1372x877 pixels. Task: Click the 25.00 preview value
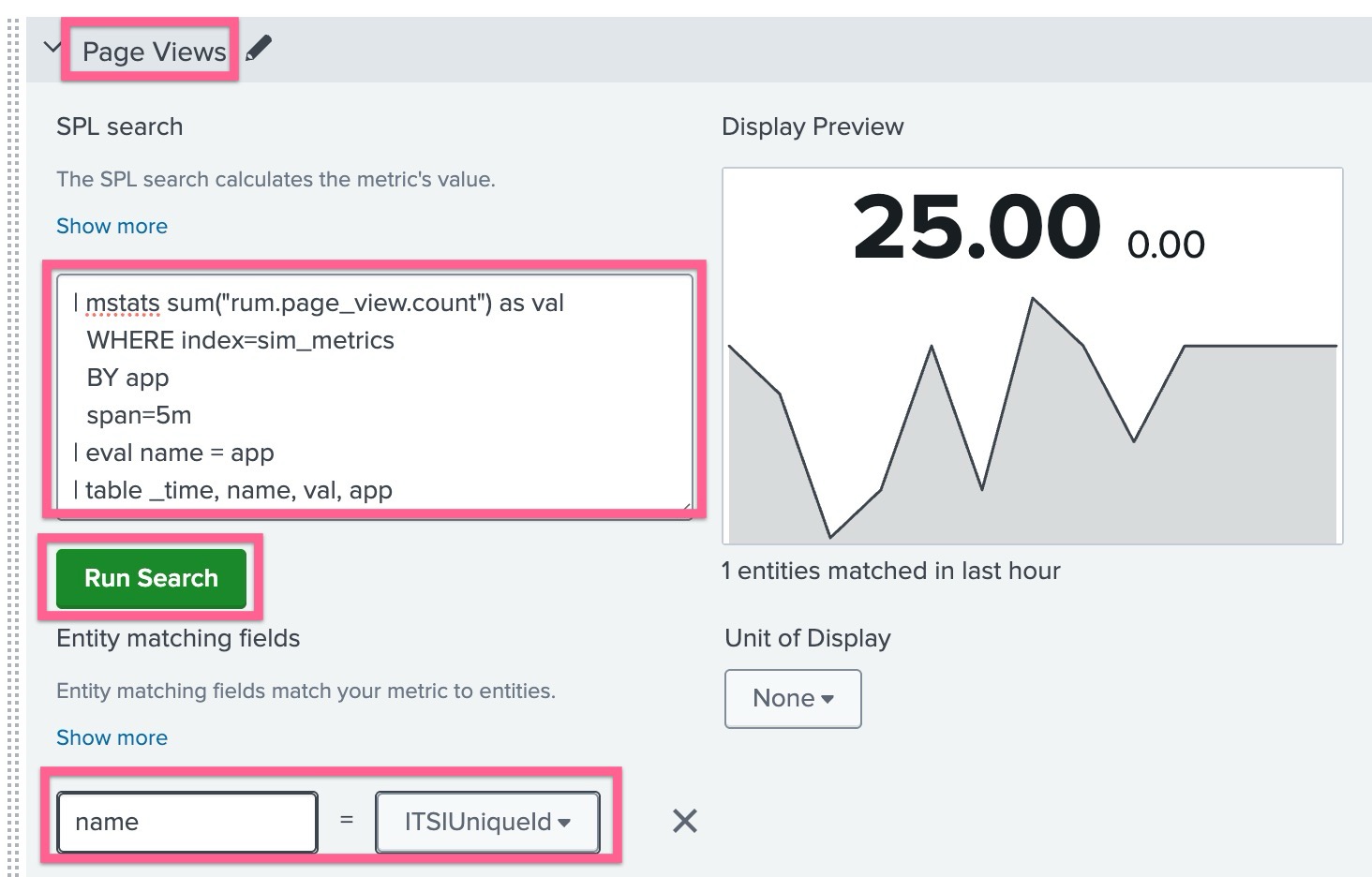(977, 227)
